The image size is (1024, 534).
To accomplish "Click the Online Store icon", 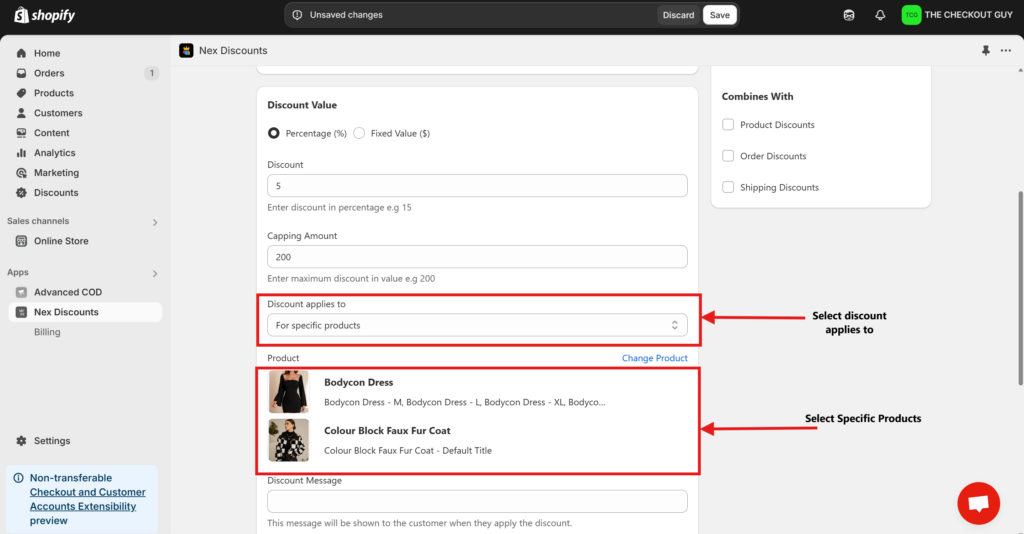I will 22,241.
